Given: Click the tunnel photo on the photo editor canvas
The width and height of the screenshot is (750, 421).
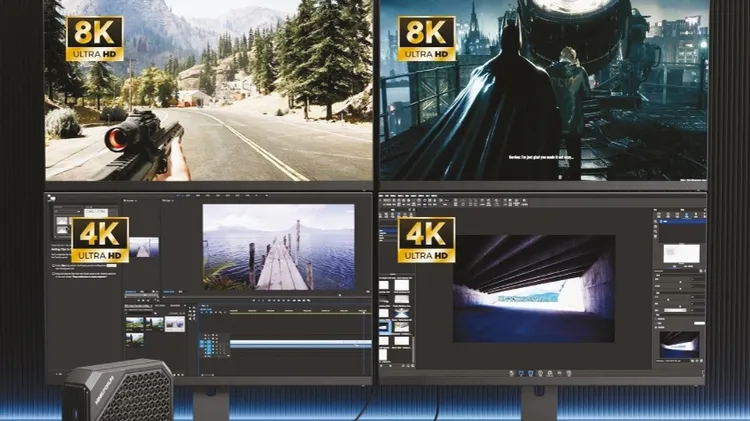Looking at the screenshot, I should tap(533, 288).
